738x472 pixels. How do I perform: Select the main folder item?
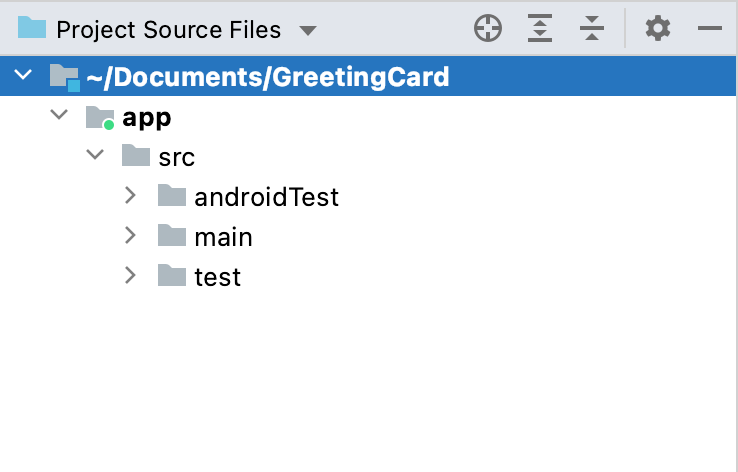pyautogui.click(x=223, y=237)
